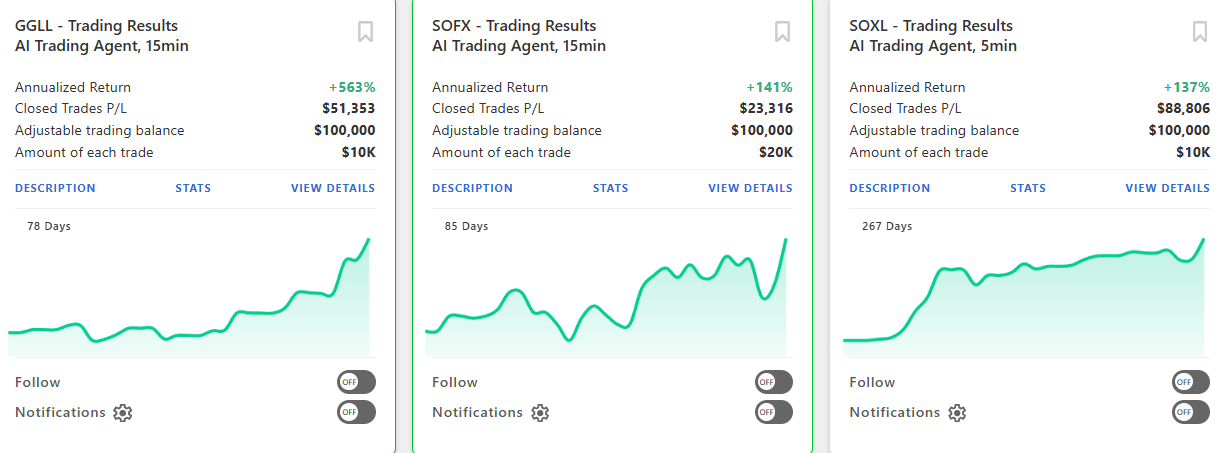Turn on Notifications for SOXL
The width and height of the screenshot is (1225, 453).
[x=1190, y=412]
